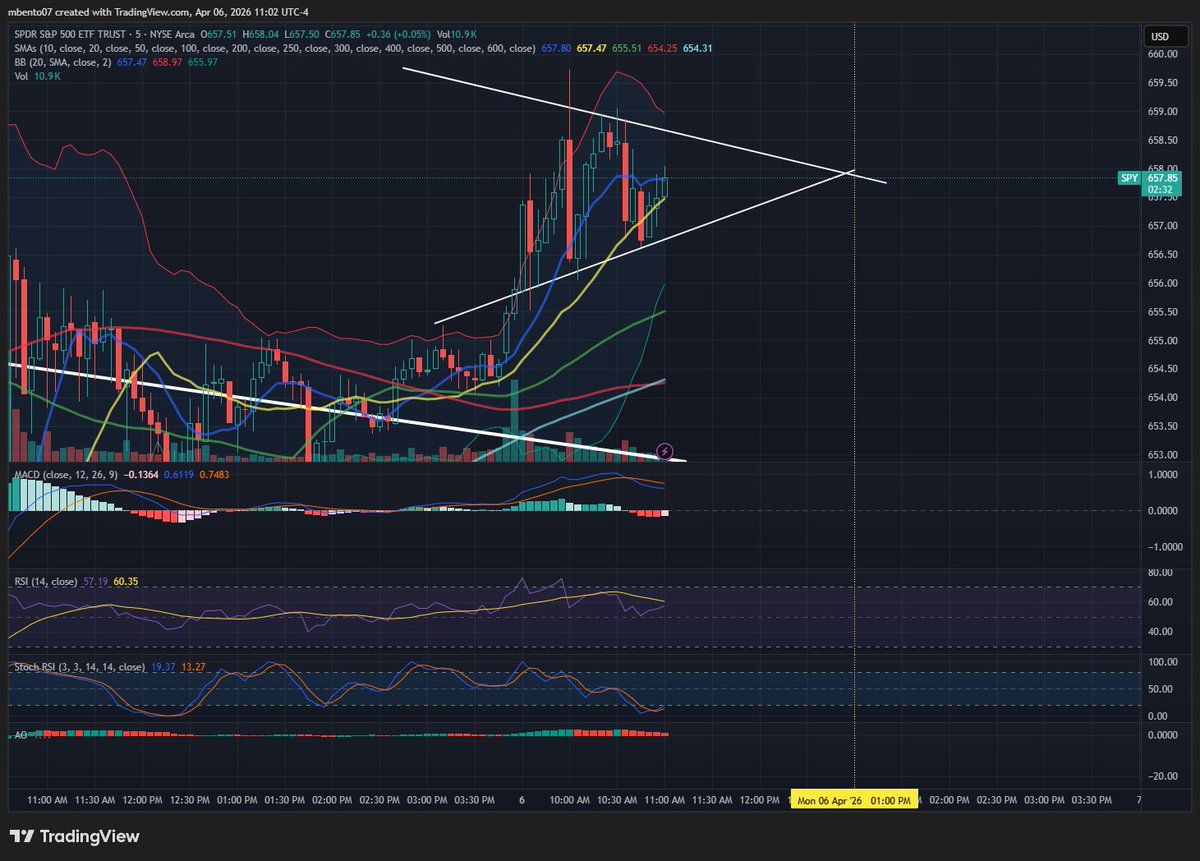This screenshot has width=1200, height=861.
Task: Click the MACD signal value 0.7483
Action: tap(215, 474)
